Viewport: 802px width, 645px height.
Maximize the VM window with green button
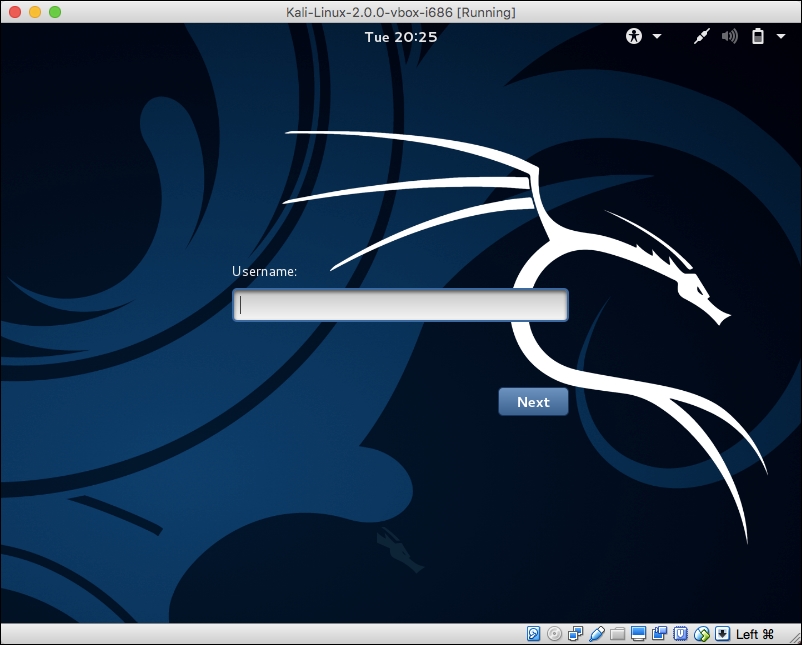(55, 12)
